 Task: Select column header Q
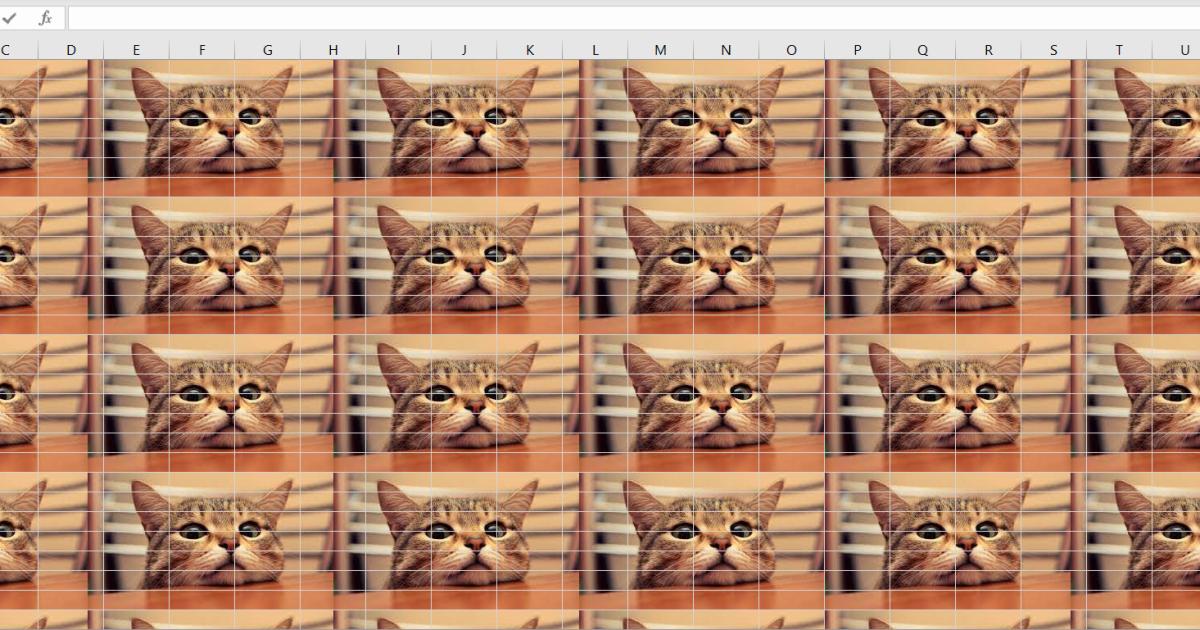pos(923,47)
